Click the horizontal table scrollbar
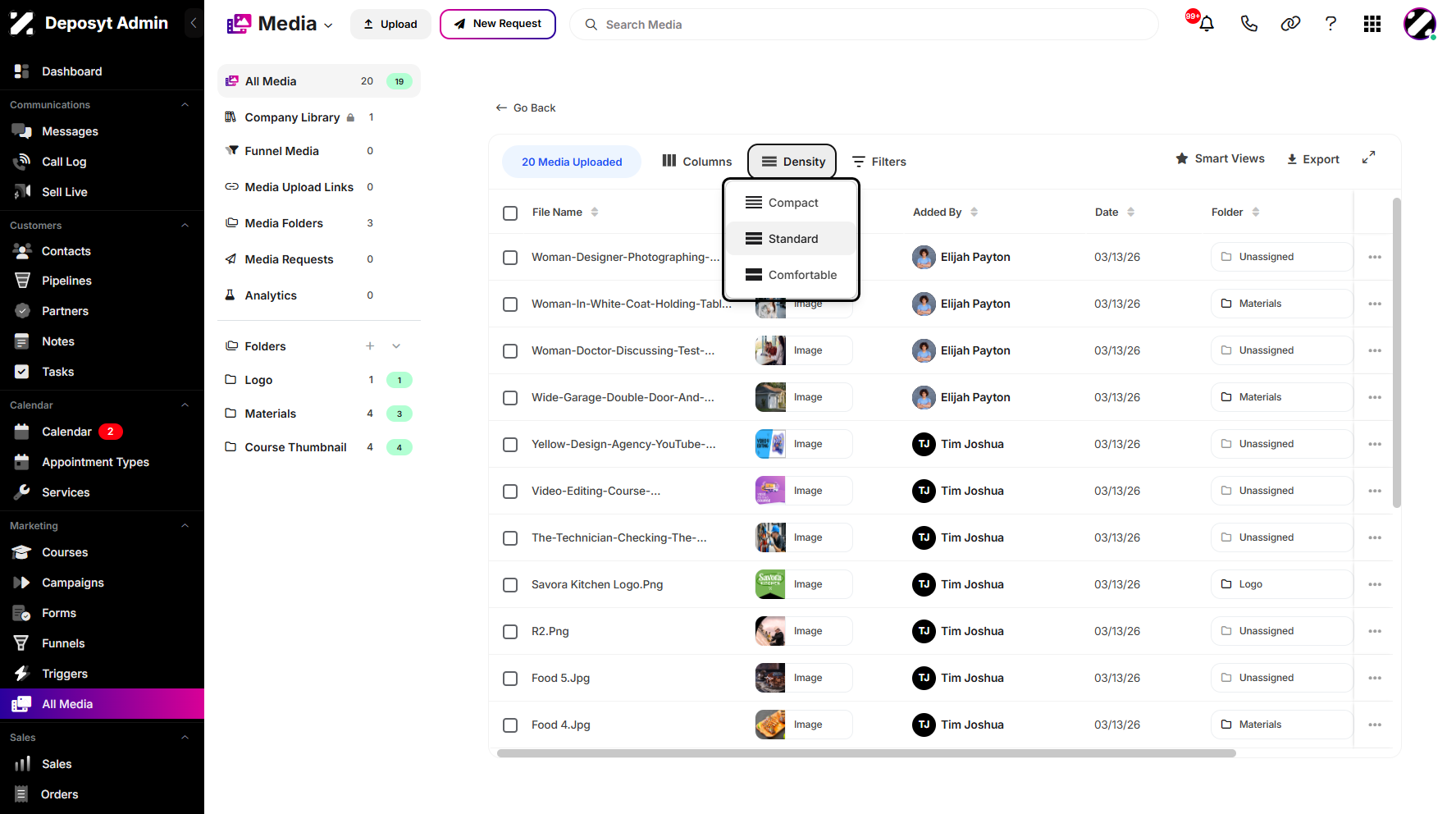The image size is (1456, 814). 866,753
